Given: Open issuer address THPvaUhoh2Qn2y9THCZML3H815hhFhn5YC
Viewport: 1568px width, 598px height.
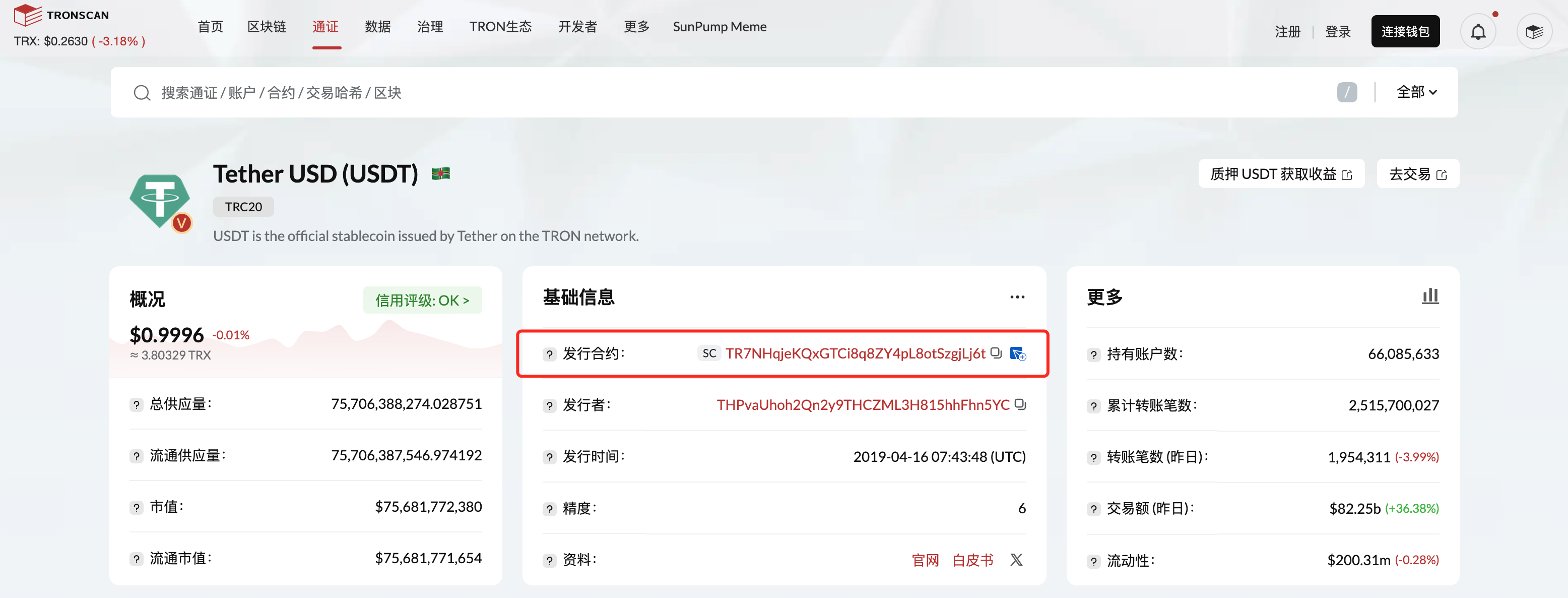Looking at the screenshot, I should pyautogui.click(x=863, y=404).
